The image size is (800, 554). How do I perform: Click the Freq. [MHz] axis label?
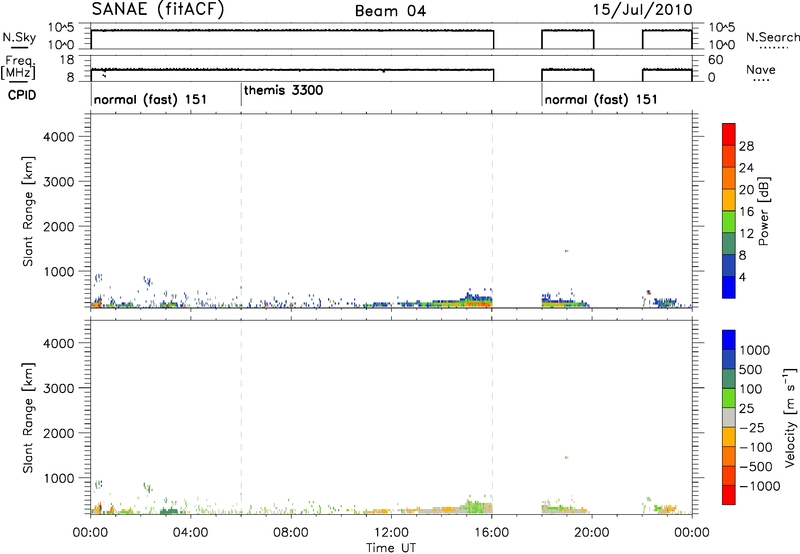point(18,67)
